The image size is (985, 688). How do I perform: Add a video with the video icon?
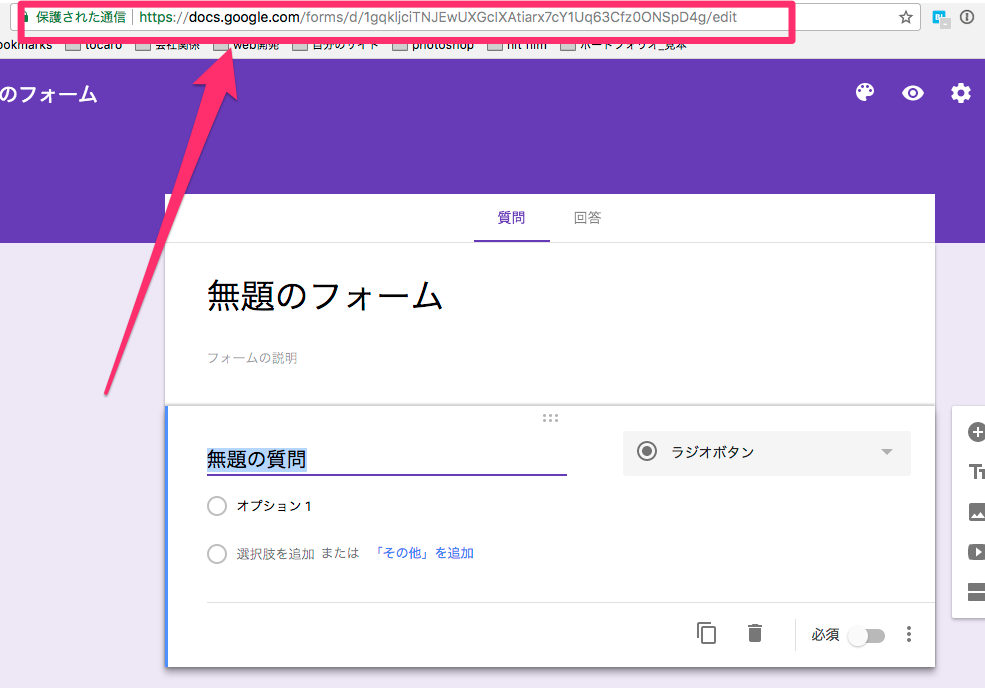[976, 551]
